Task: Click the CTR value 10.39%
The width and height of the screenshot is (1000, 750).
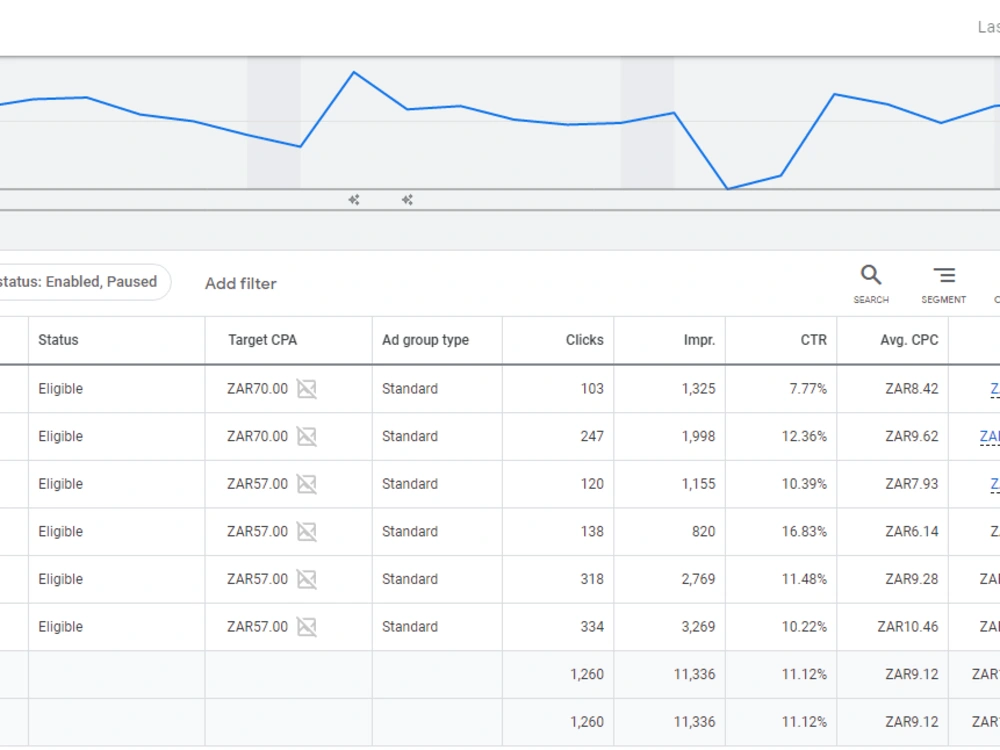Action: click(804, 484)
